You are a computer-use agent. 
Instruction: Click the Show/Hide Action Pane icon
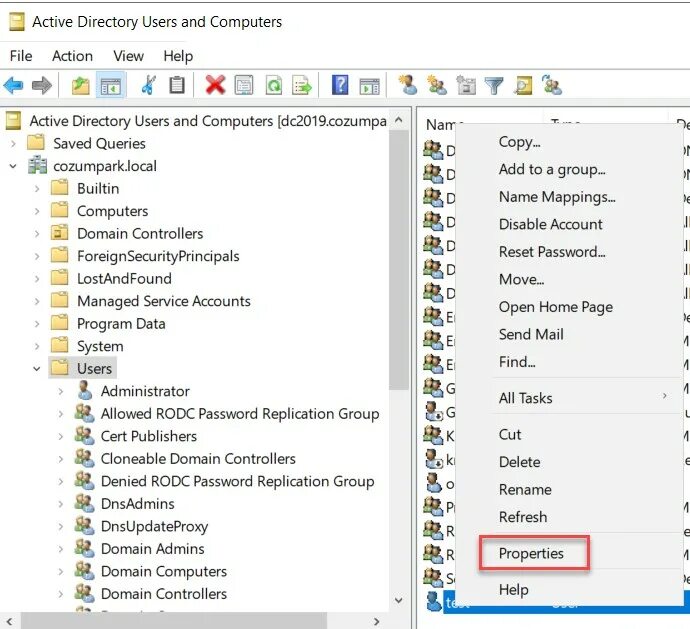369,85
